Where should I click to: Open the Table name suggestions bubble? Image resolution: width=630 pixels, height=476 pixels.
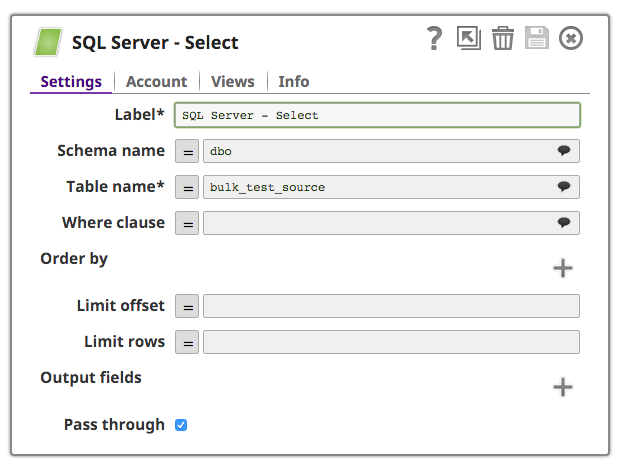[x=564, y=186]
